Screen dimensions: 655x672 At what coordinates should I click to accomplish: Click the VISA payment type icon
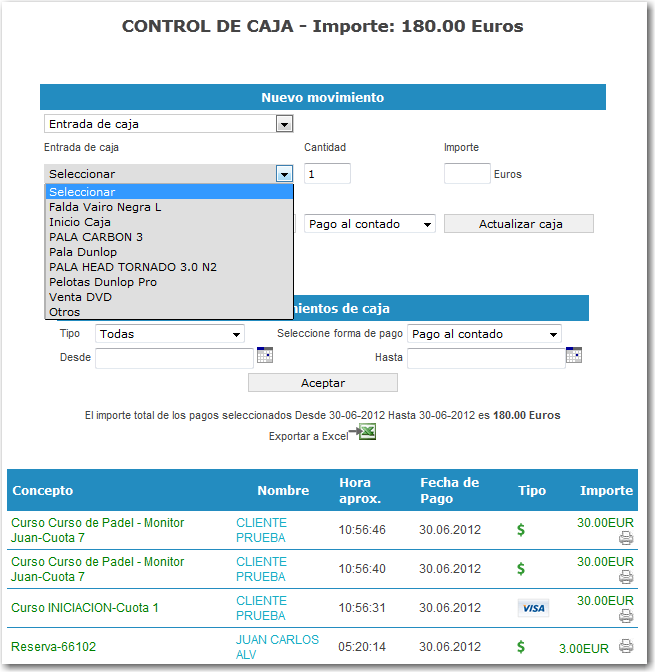tap(533, 608)
